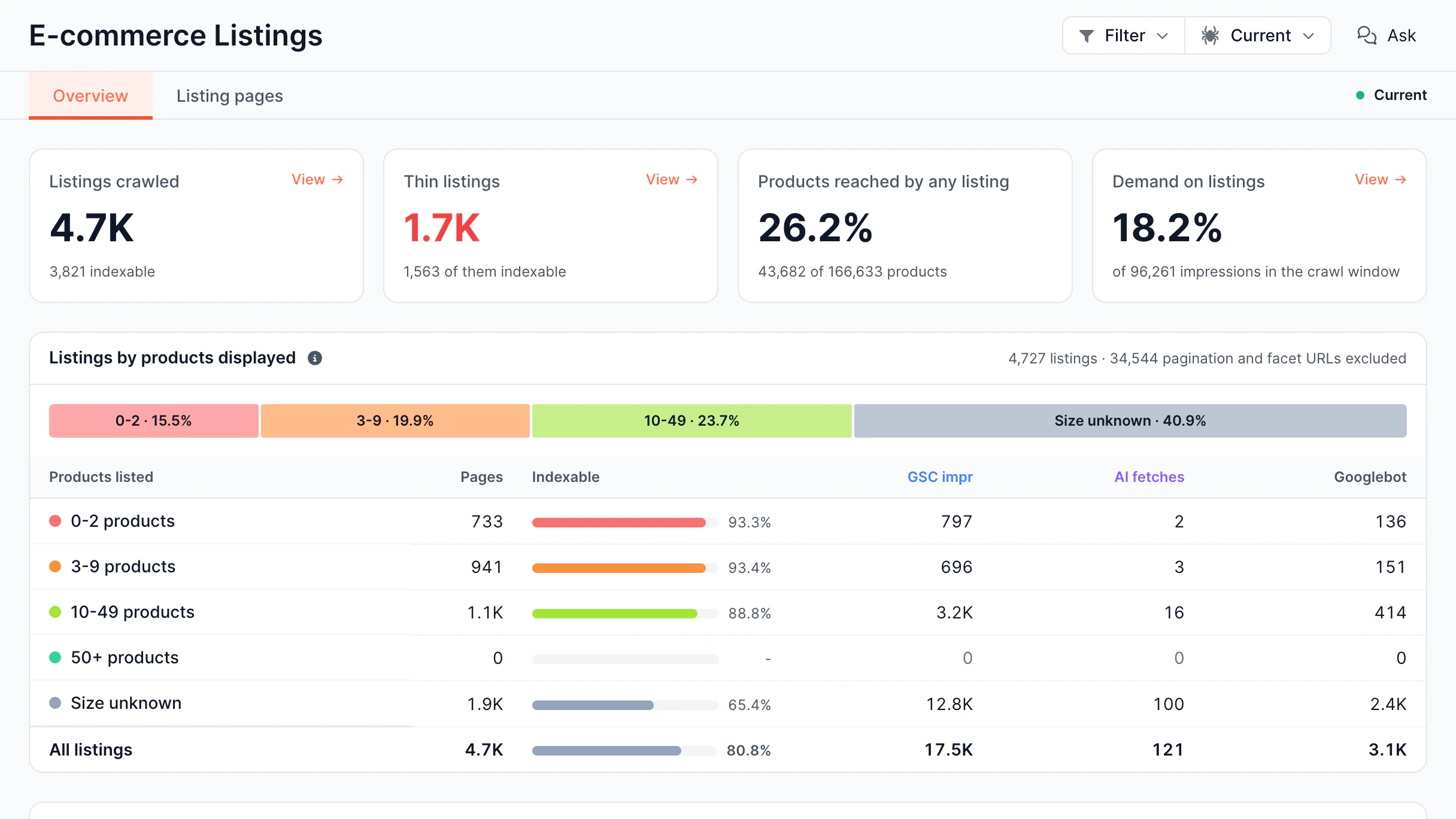Click the Products listed column header
1456x819 pixels.
click(101, 477)
